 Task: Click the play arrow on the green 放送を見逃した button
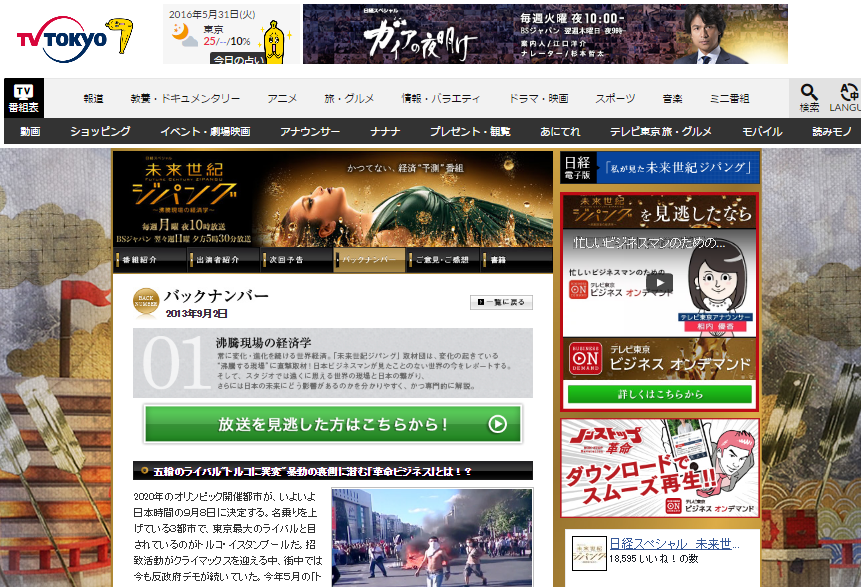[x=497, y=424]
